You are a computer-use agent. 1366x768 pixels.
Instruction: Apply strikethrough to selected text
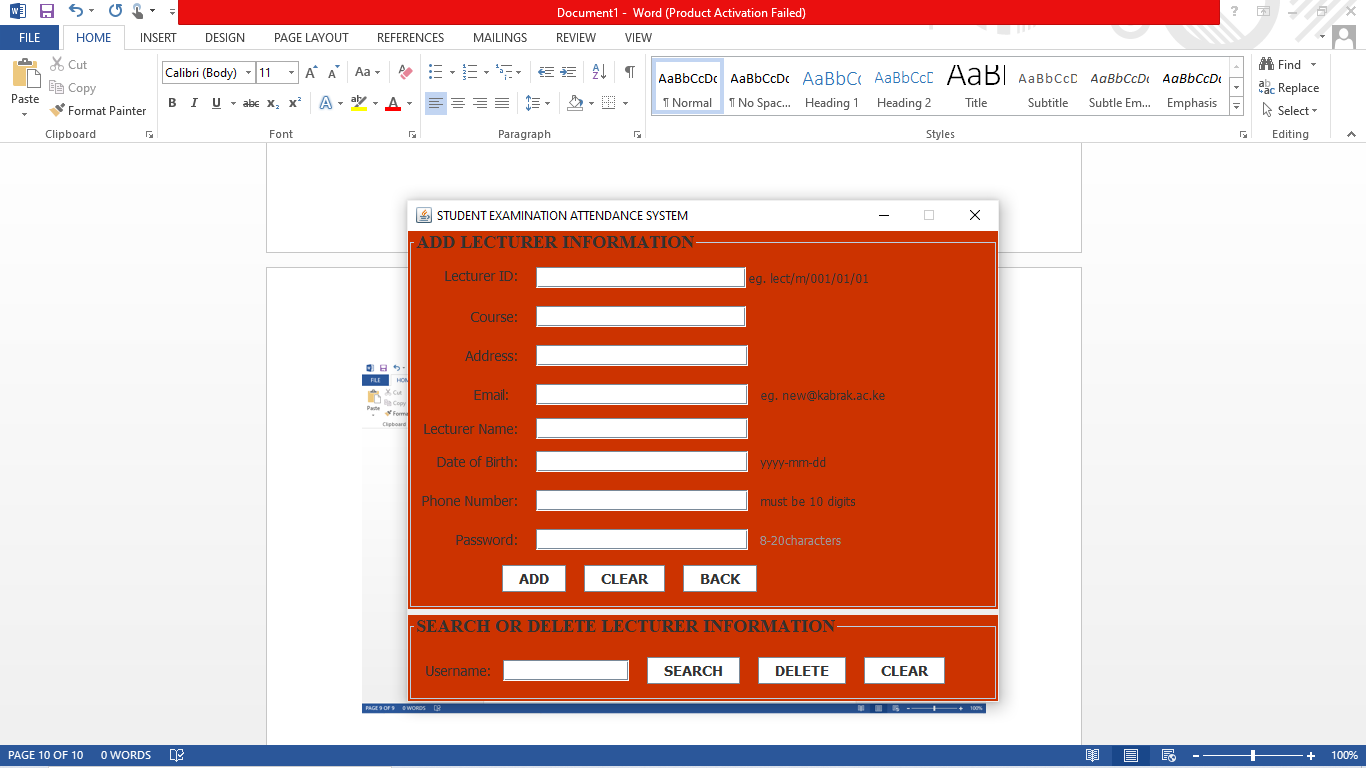click(249, 103)
